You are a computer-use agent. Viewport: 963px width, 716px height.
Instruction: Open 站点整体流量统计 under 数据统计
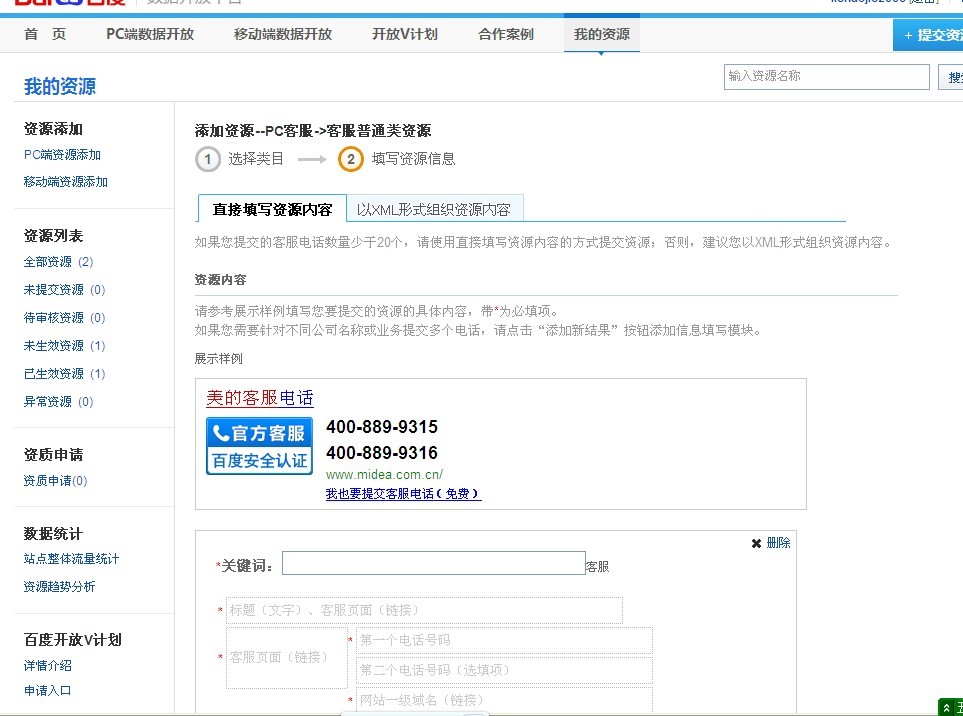tap(71, 559)
